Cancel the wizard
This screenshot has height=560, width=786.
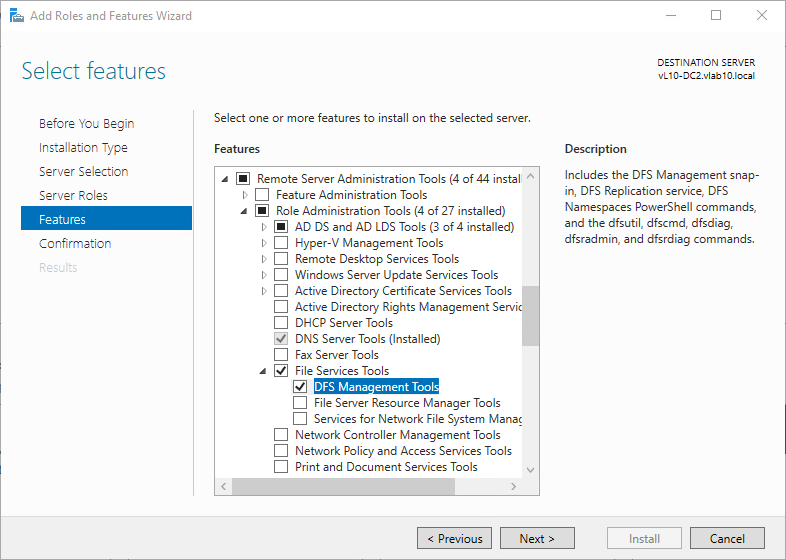click(727, 538)
